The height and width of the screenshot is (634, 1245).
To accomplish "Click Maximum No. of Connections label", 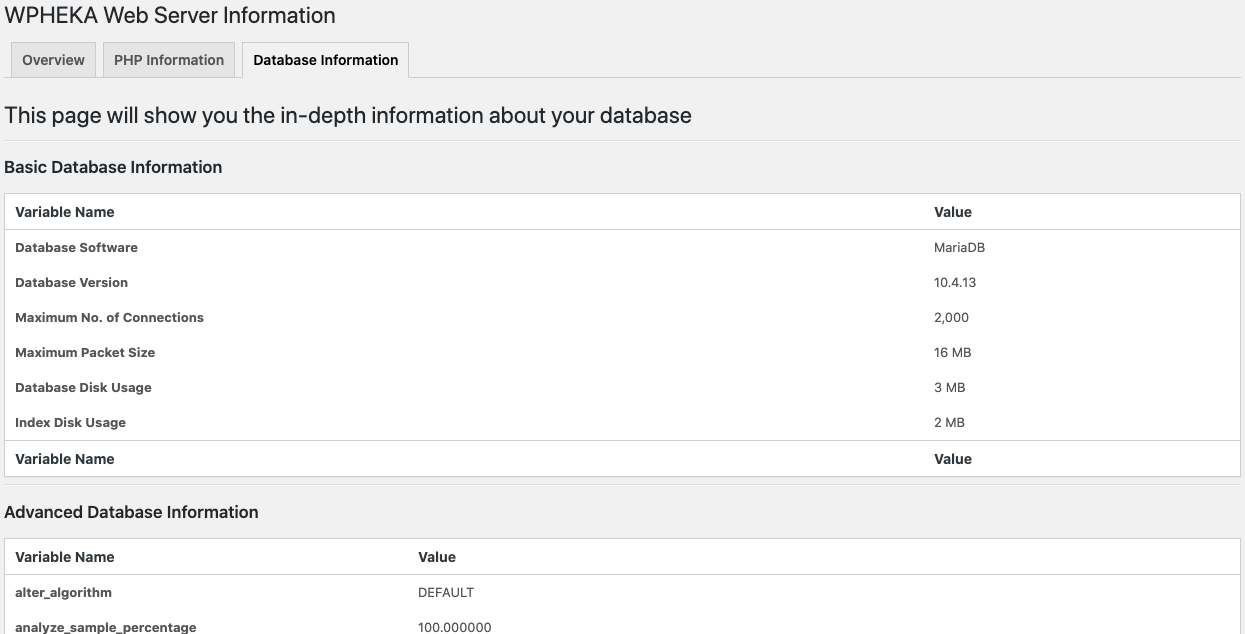I will pos(109,317).
